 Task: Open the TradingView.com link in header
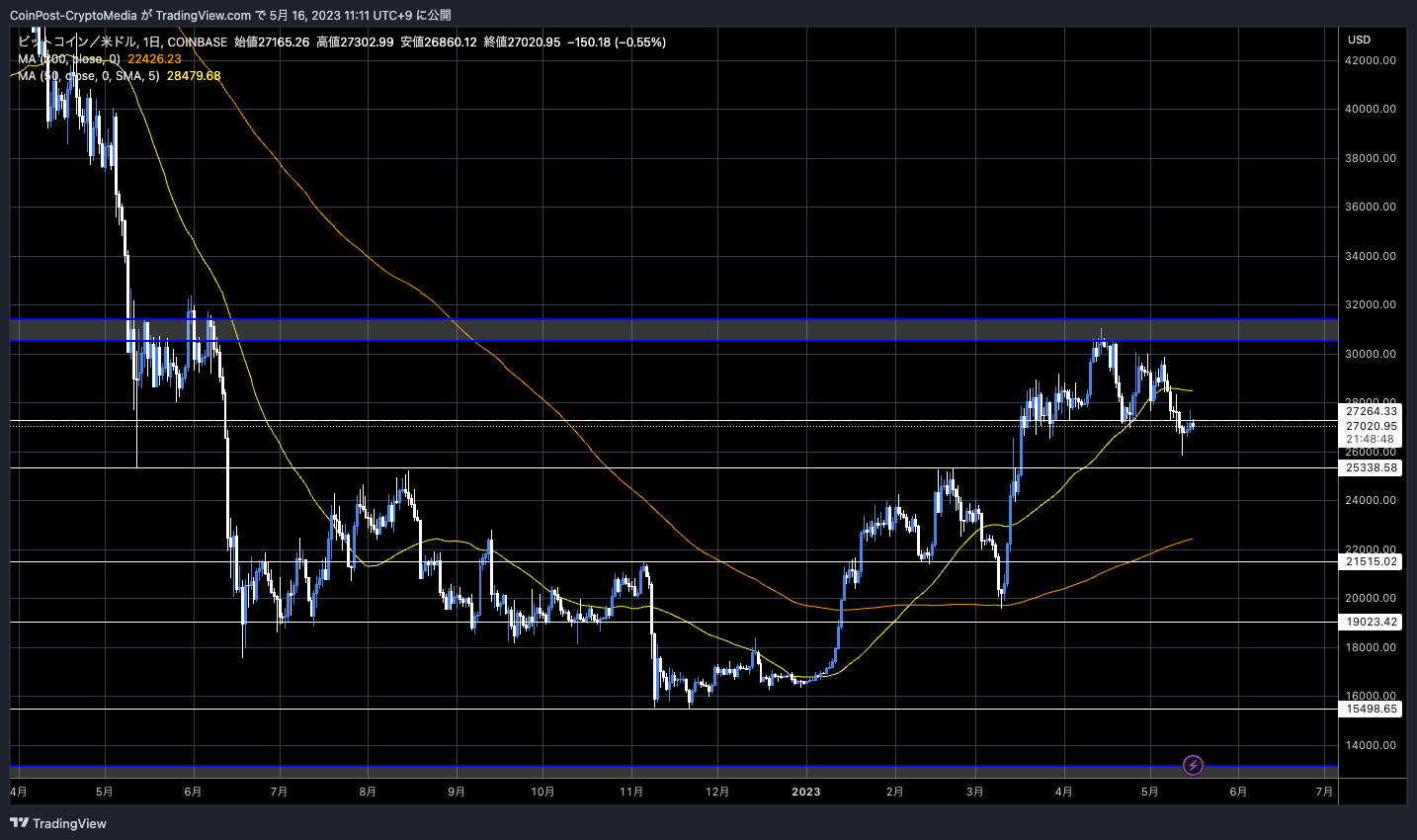click(x=203, y=15)
